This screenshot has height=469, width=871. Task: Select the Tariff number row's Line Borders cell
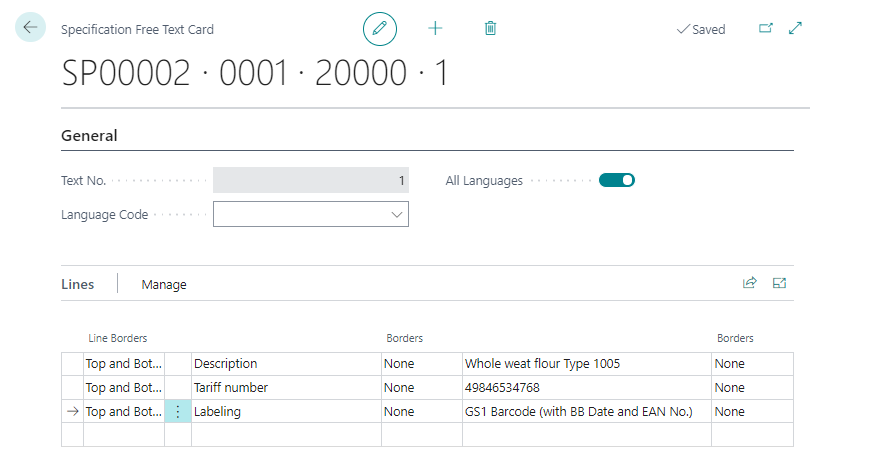(124, 388)
